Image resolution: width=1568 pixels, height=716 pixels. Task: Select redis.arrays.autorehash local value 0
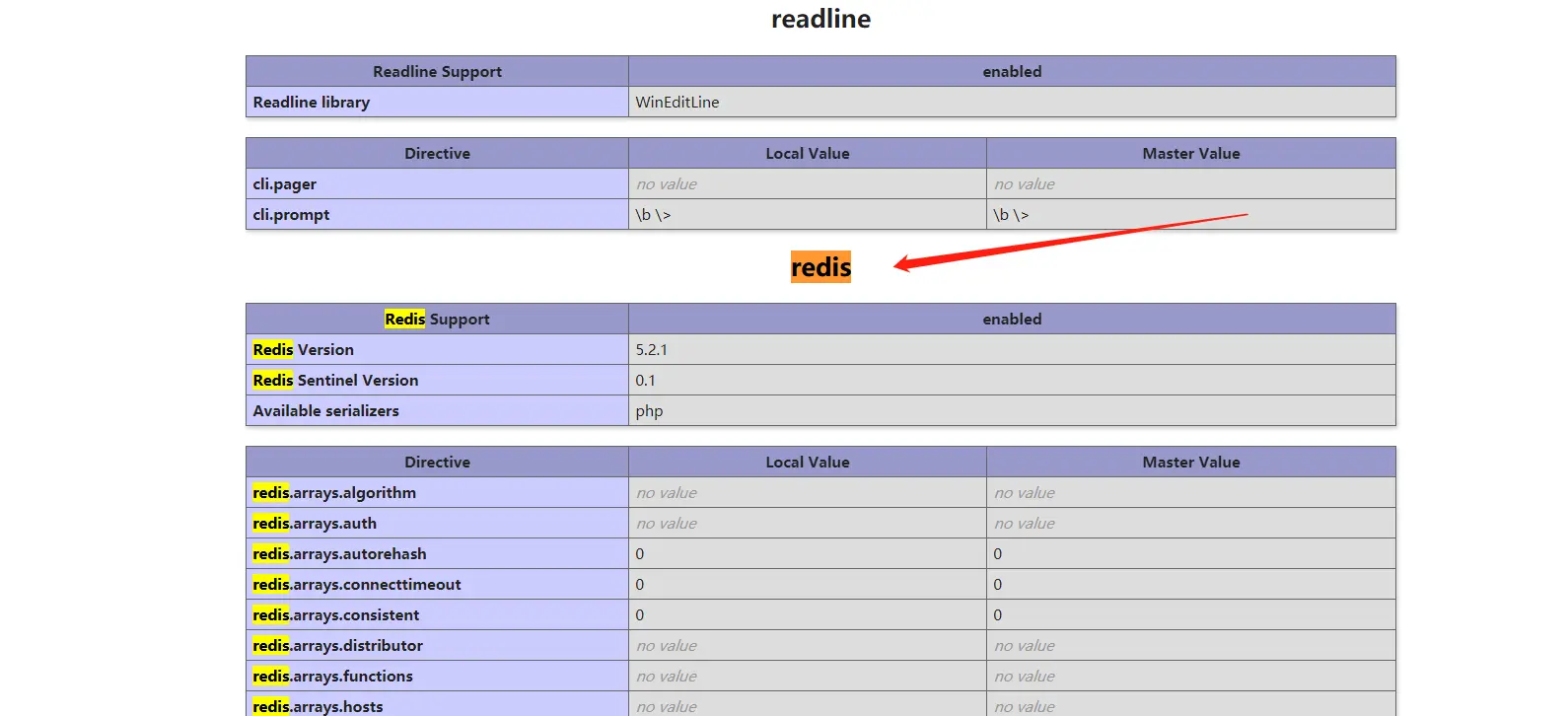coord(639,553)
